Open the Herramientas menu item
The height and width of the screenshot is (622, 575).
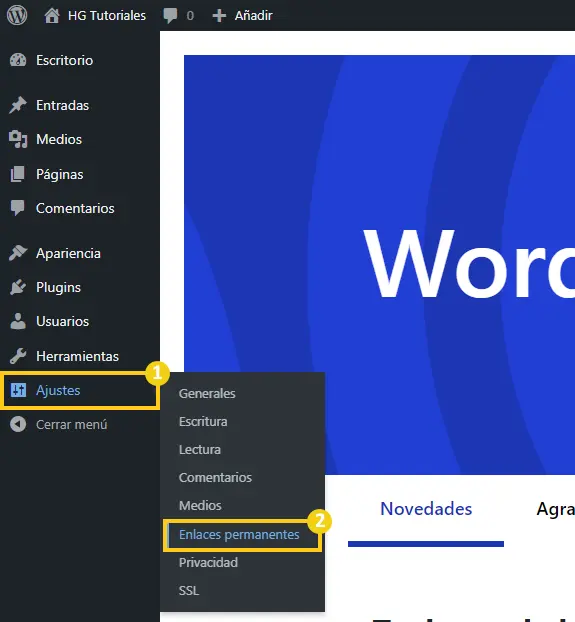point(77,356)
